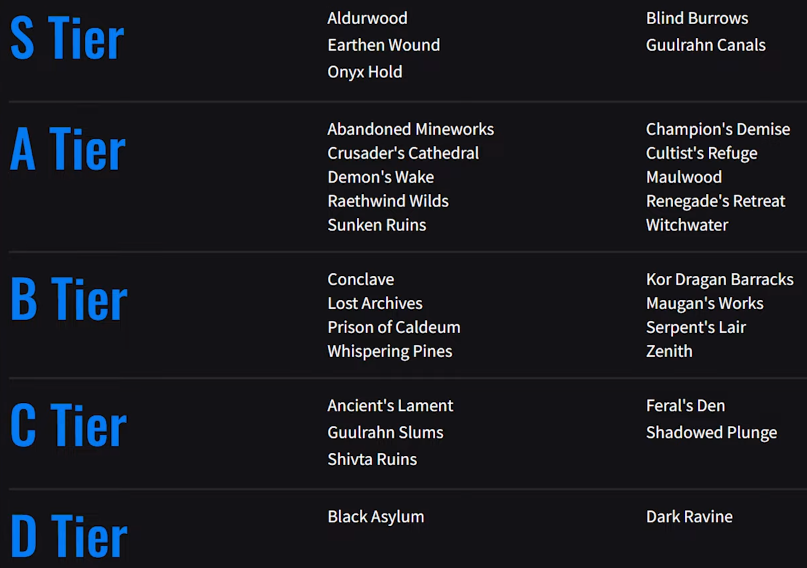
Task: Select the A Tier heading
Action: [67, 149]
